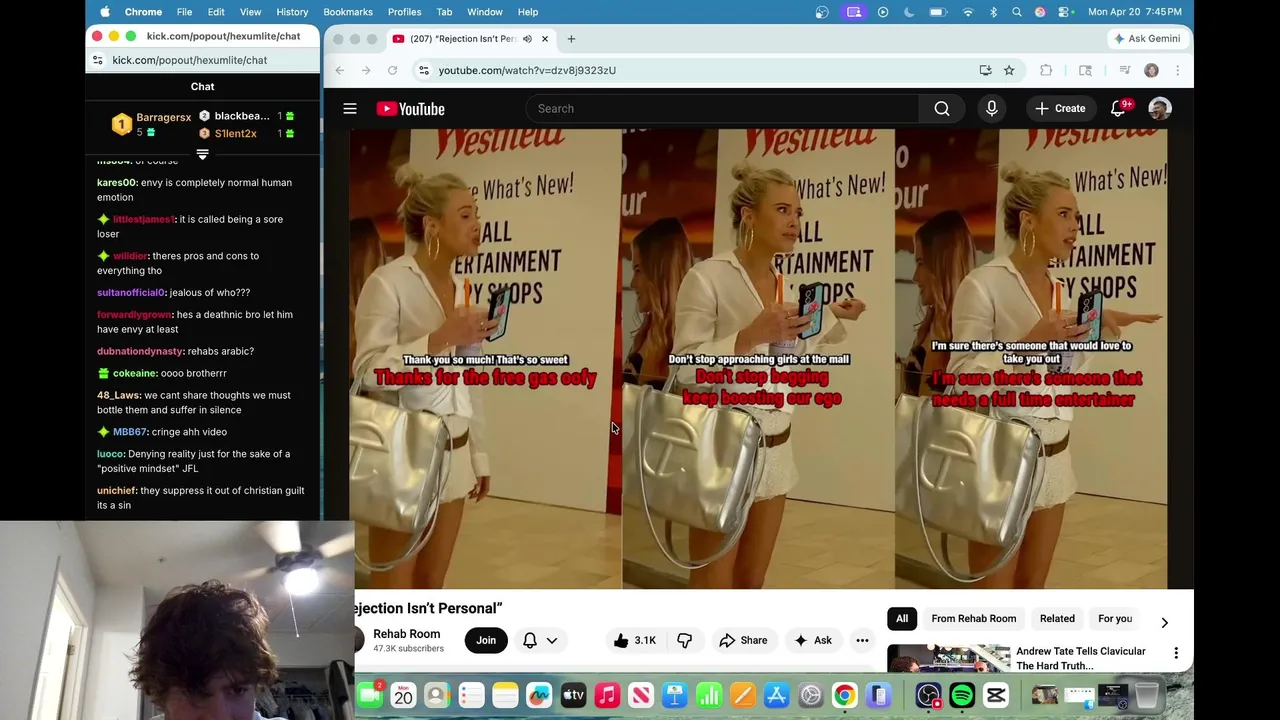Open the Chrome File menu
The width and height of the screenshot is (1280, 720).
tap(184, 12)
